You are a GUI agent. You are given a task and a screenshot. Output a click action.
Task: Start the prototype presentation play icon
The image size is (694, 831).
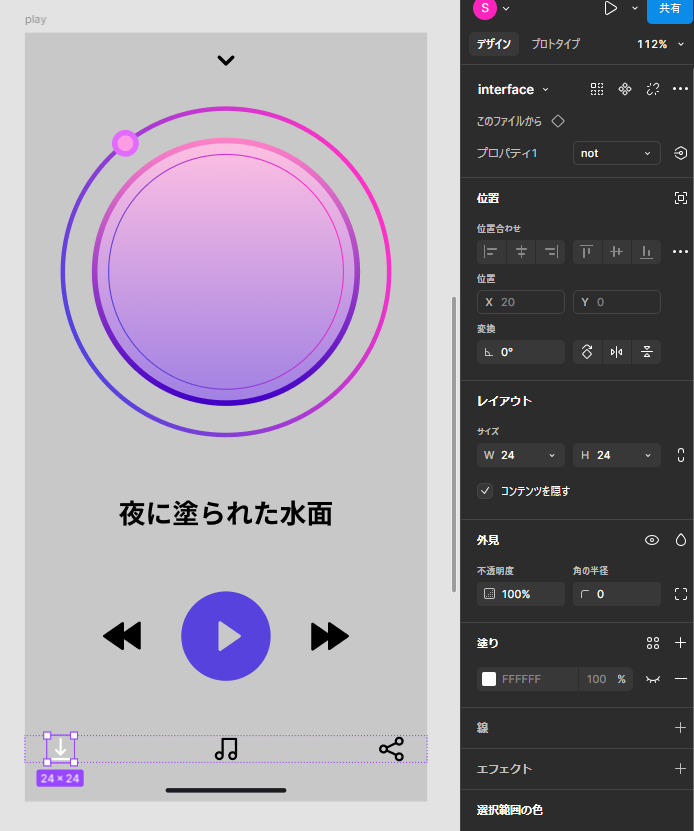pyautogui.click(x=610, y=8)
